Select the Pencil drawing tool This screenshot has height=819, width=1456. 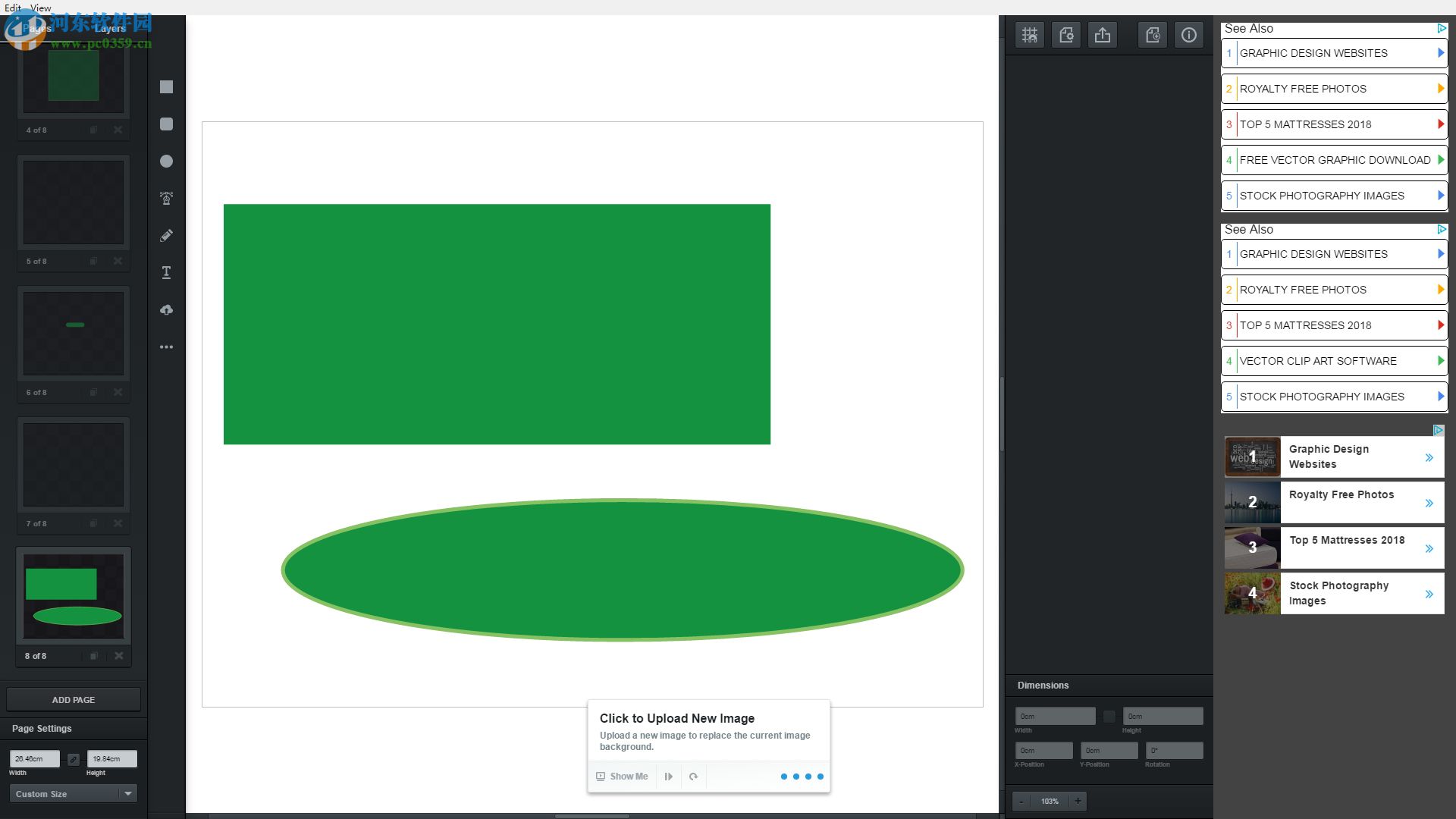coord(166,236)
